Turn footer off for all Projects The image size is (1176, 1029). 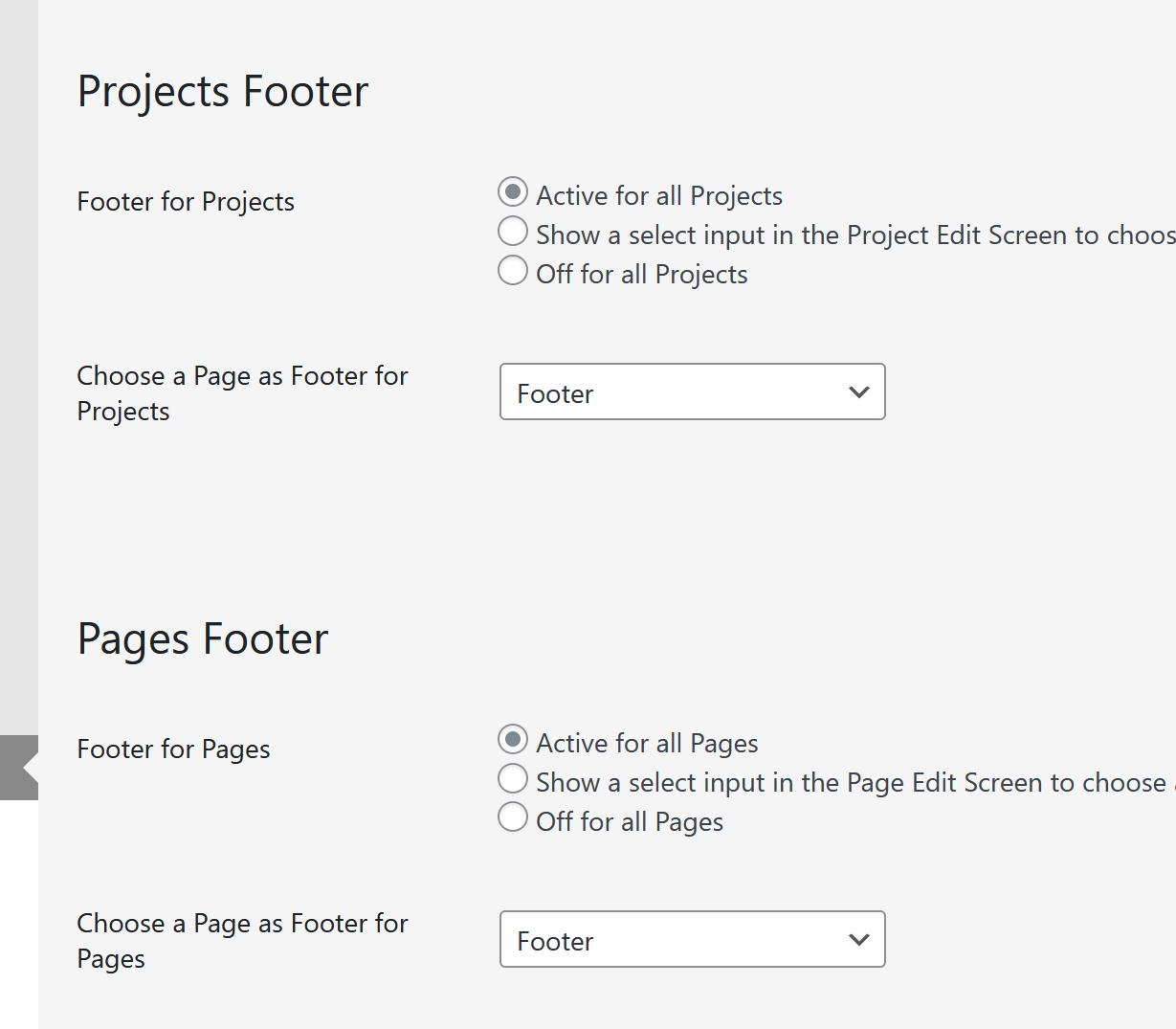(513, 271)
